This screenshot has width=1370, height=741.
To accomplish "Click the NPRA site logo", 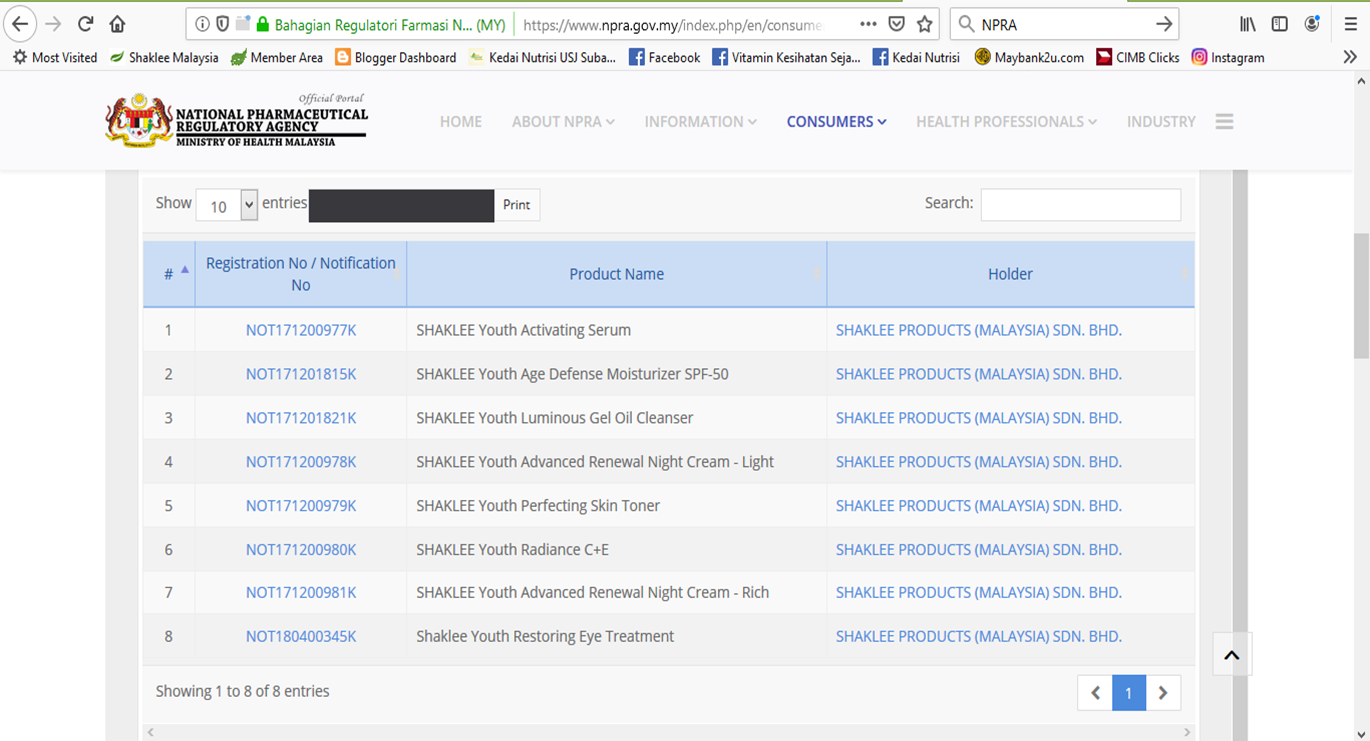I will (x=237, y=121).
